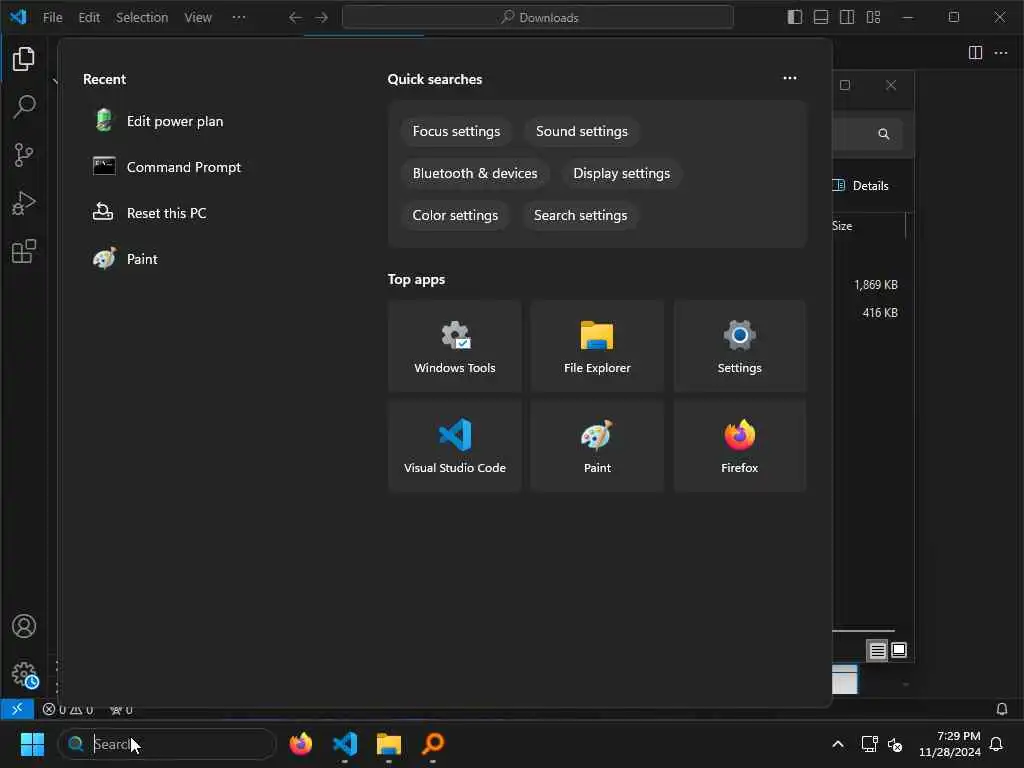Launch Paint from Top apps
The image size is (1024, 768).
point(597,446)
